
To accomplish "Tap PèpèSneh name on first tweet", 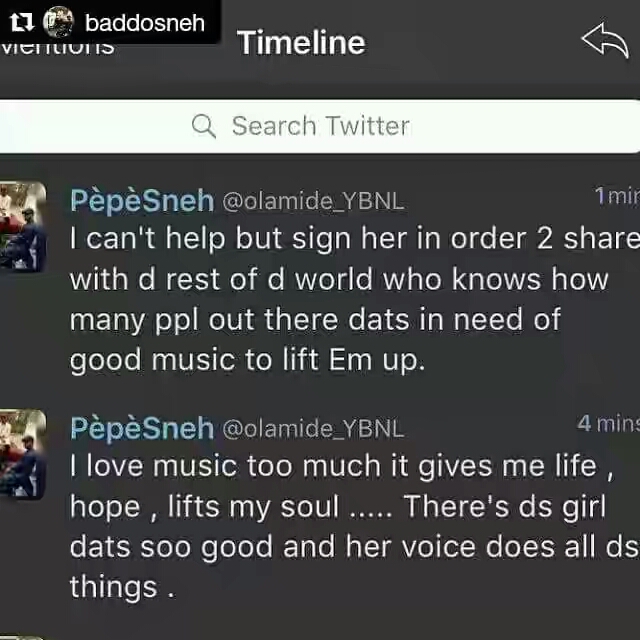I will click(x=142, y=201).
